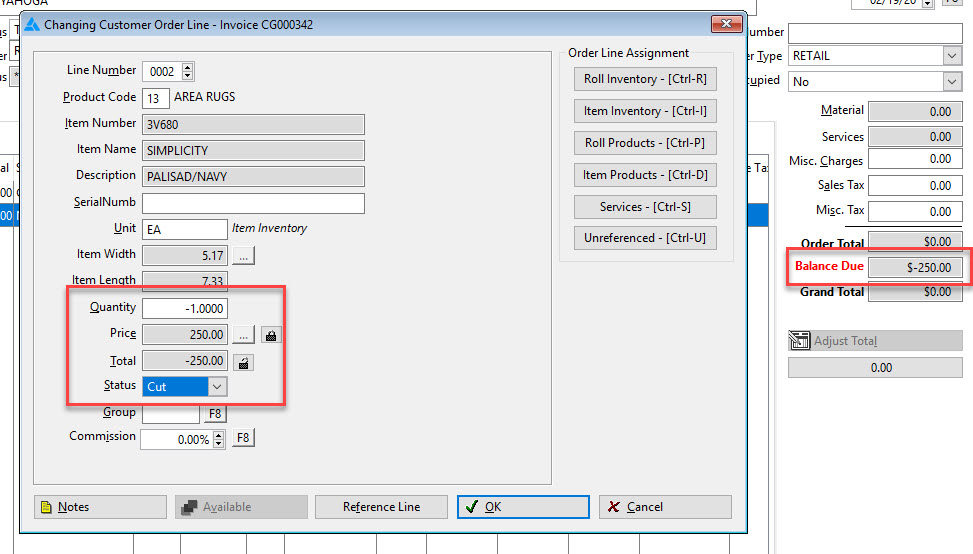Click the Reference Line button
Viewport: 973px width, 554px height.
[x=381, y=507]
